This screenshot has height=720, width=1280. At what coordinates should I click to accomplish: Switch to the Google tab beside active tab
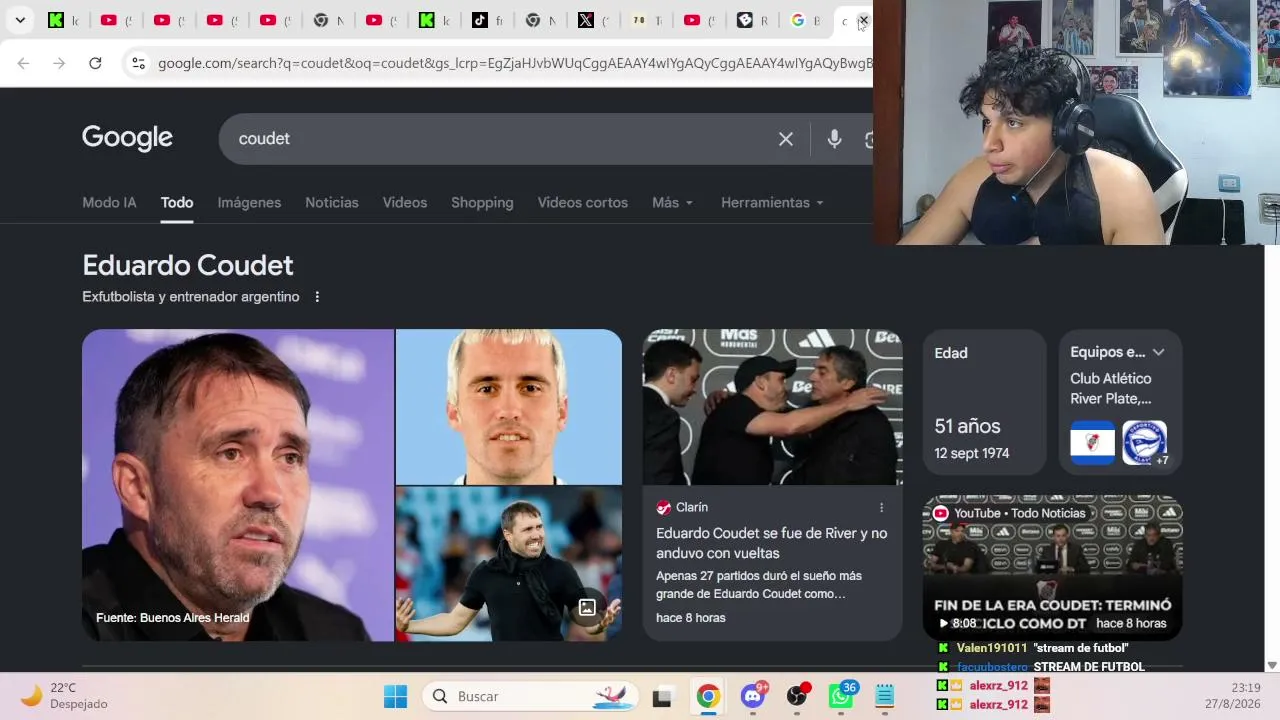pos(805,20)
